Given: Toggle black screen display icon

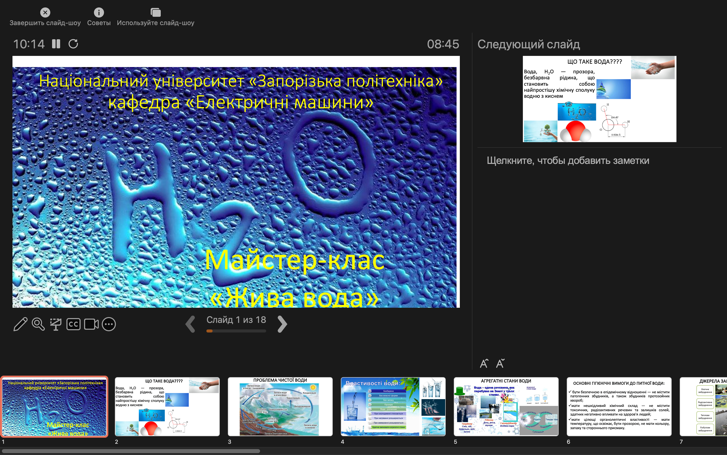Looking at the screenshot, I should pos(56,324).
